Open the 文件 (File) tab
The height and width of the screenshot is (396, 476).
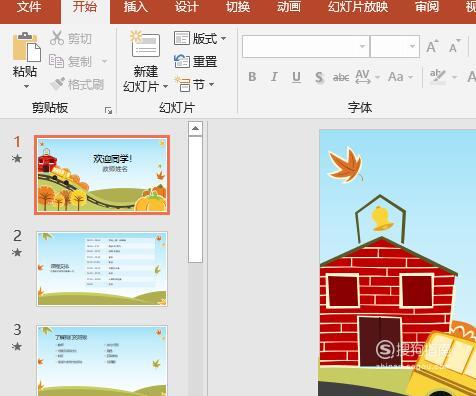(29, 7)
